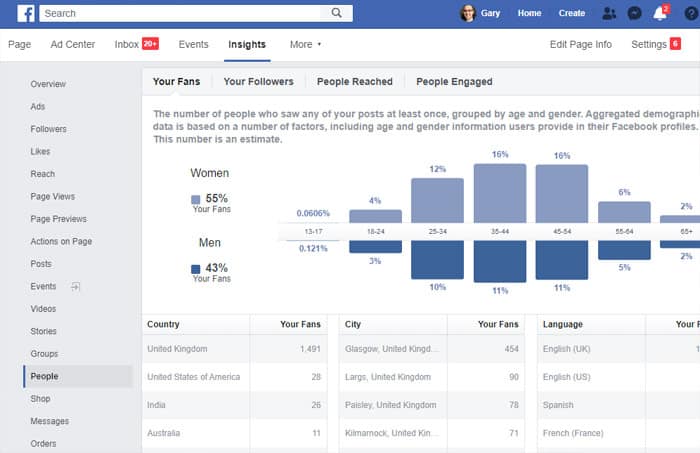Image resolution: width=700 pixels, height=453 pixels.
Task: Click the Kilmarnock city row
Action: pyautogui.click(x=432, y=433)
